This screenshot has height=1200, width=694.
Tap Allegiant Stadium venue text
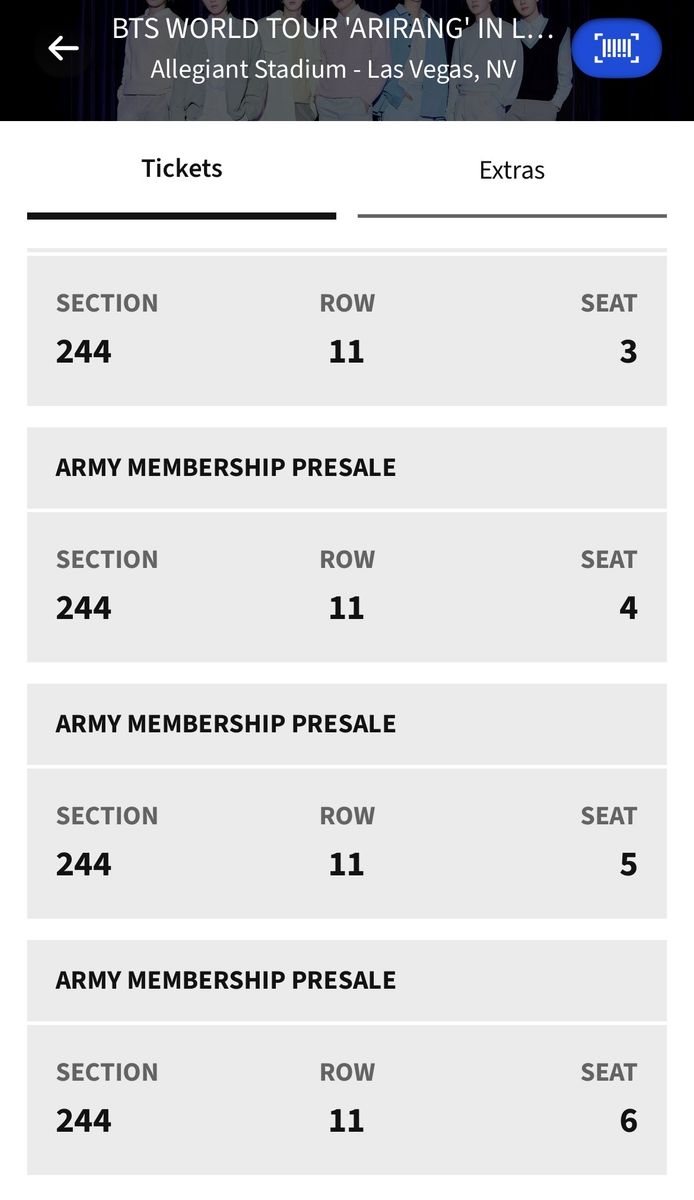pyautogui.click(x=333, y=70)
